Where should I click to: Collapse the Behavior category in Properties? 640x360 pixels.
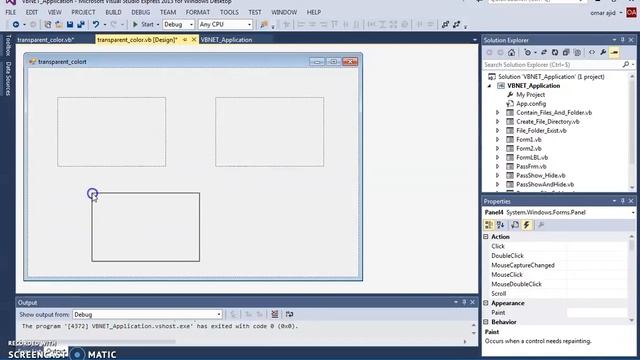[486, 322]
